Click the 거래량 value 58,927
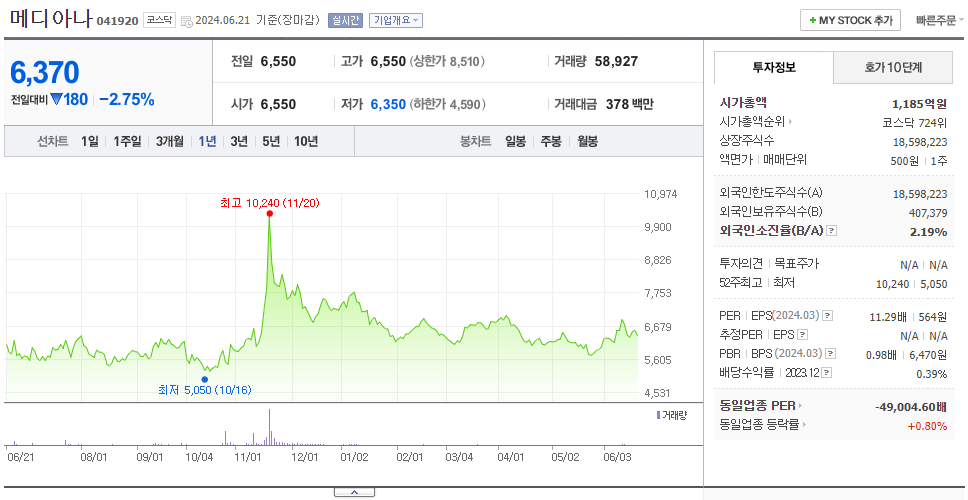The image size is (968, 500). click(616, 61)
